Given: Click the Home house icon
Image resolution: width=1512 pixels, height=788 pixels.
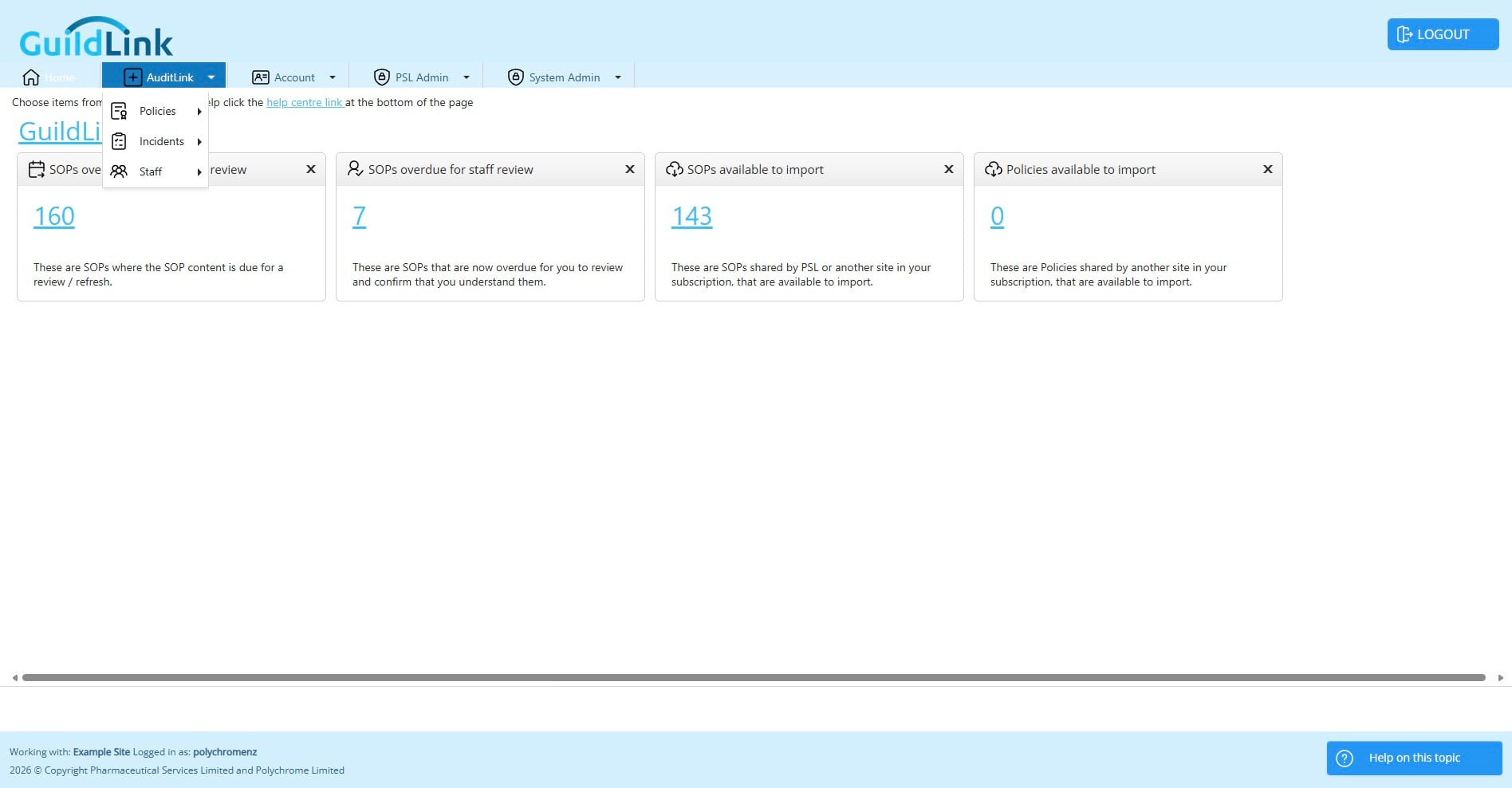Looking at the screenshot, I should click(31, 77).
